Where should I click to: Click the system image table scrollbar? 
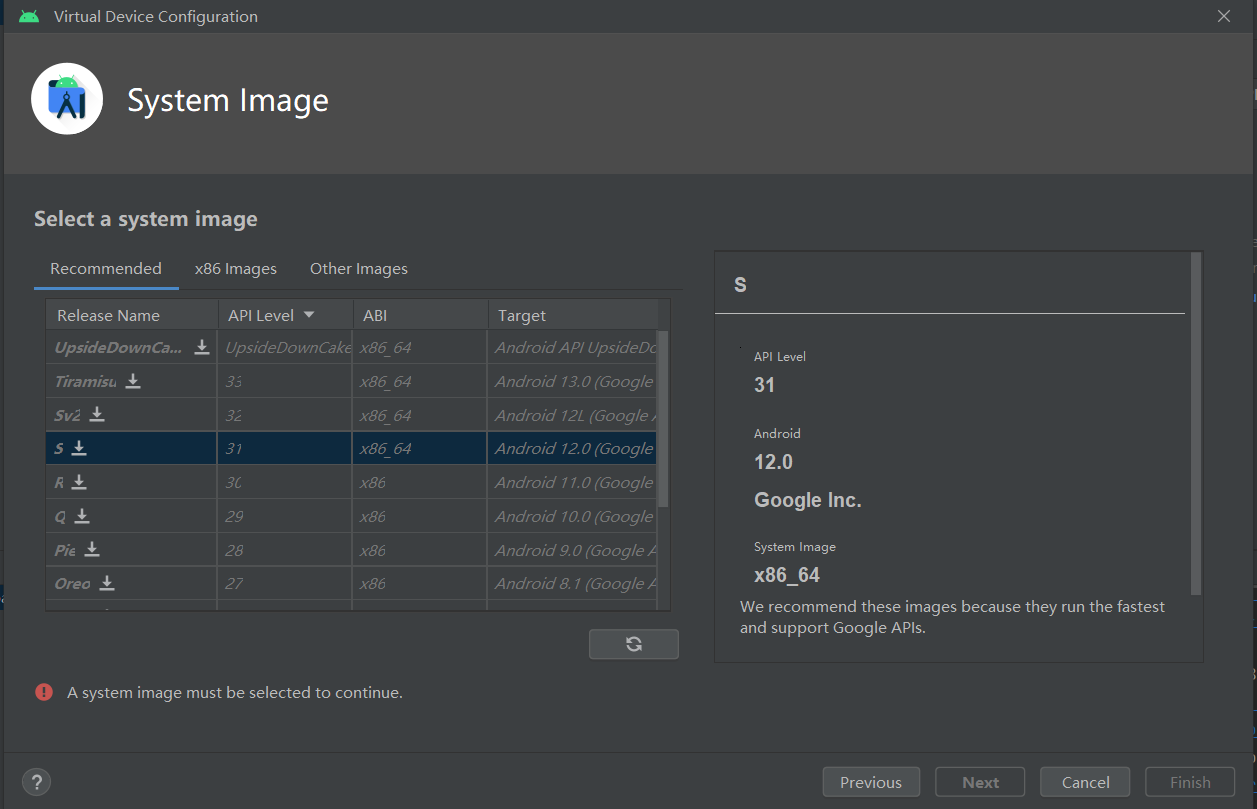click(x=663, y=419)
